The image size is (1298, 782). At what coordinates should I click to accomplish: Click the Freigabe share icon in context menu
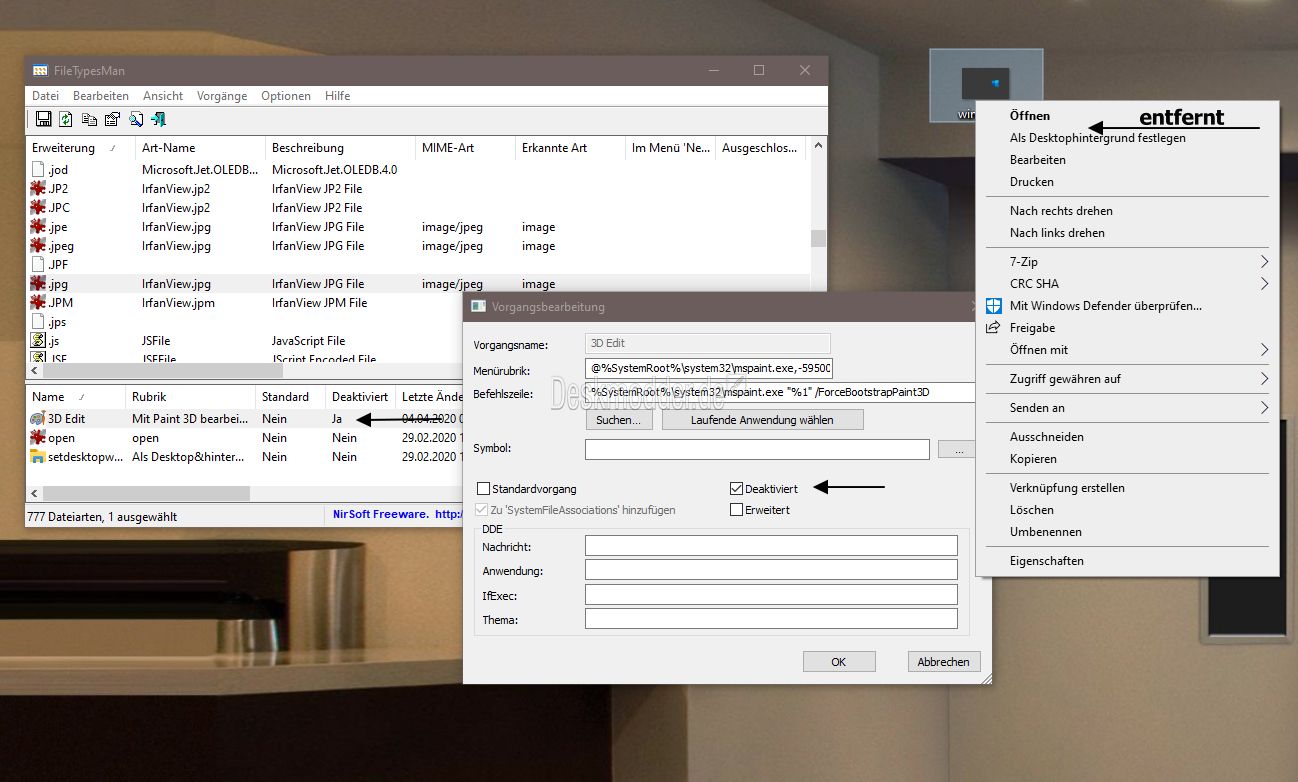click(993, 328)
